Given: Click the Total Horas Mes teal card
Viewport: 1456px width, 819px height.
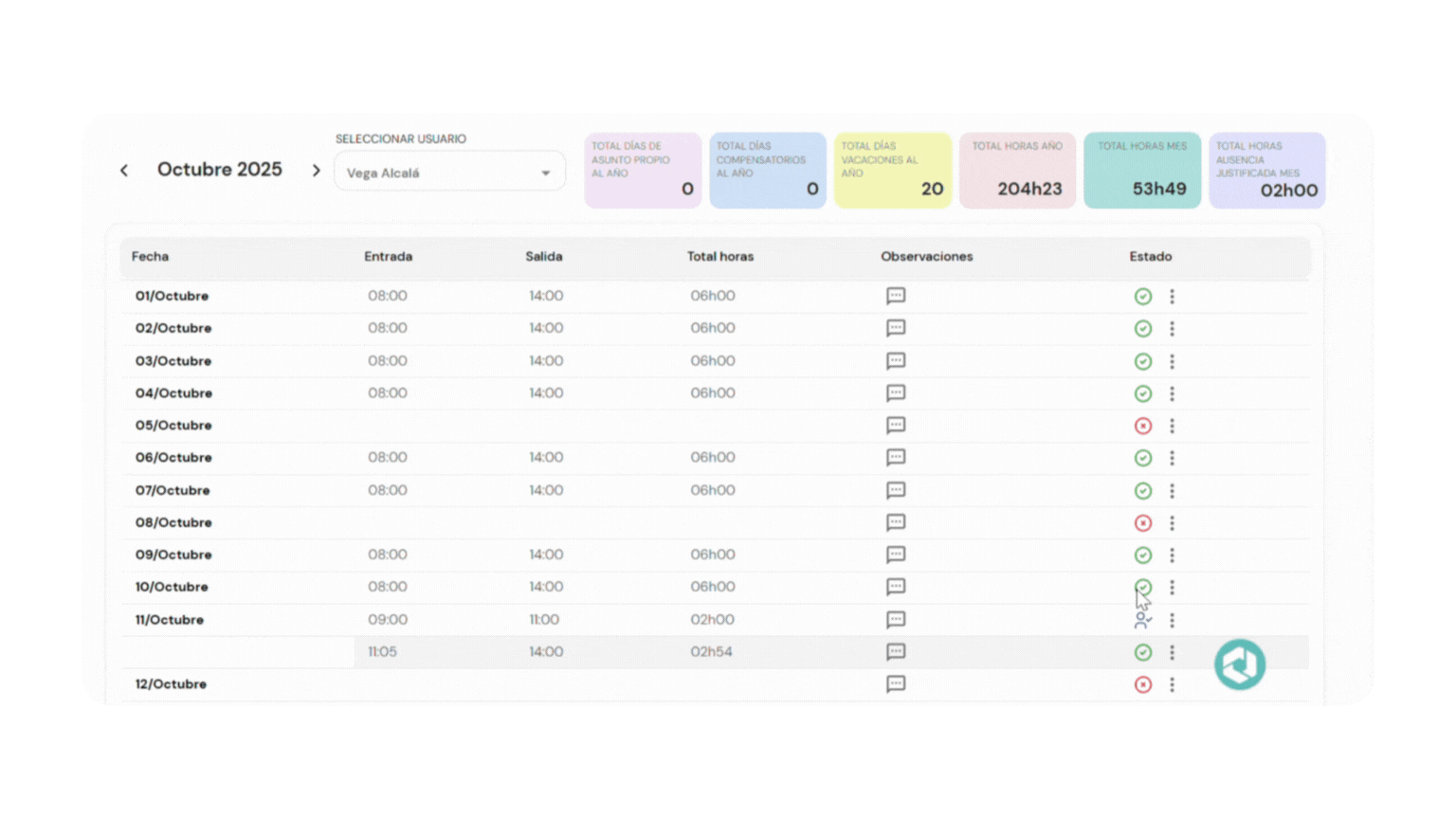Looking at the screenshot, I should click(1142, 171).
